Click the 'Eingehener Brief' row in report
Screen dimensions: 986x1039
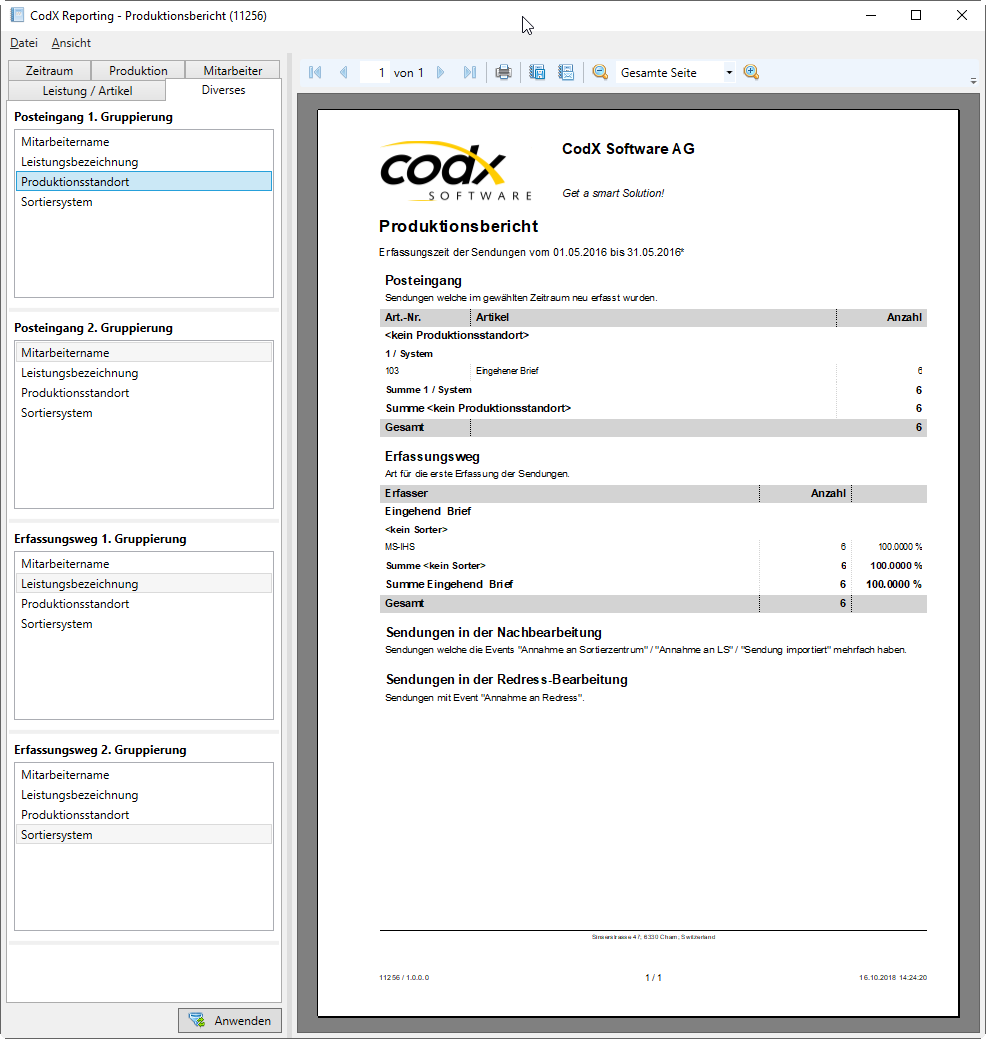[x=653, y=371]
